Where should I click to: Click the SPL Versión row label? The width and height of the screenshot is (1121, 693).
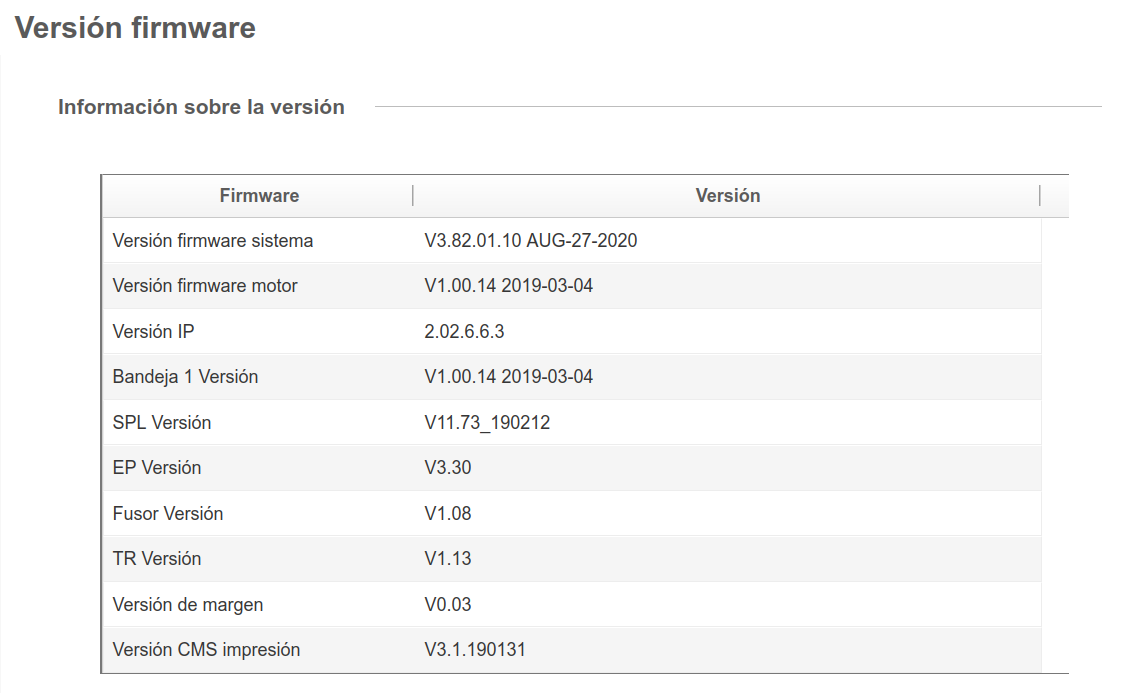pyautogui.click(x=162, y=423)
